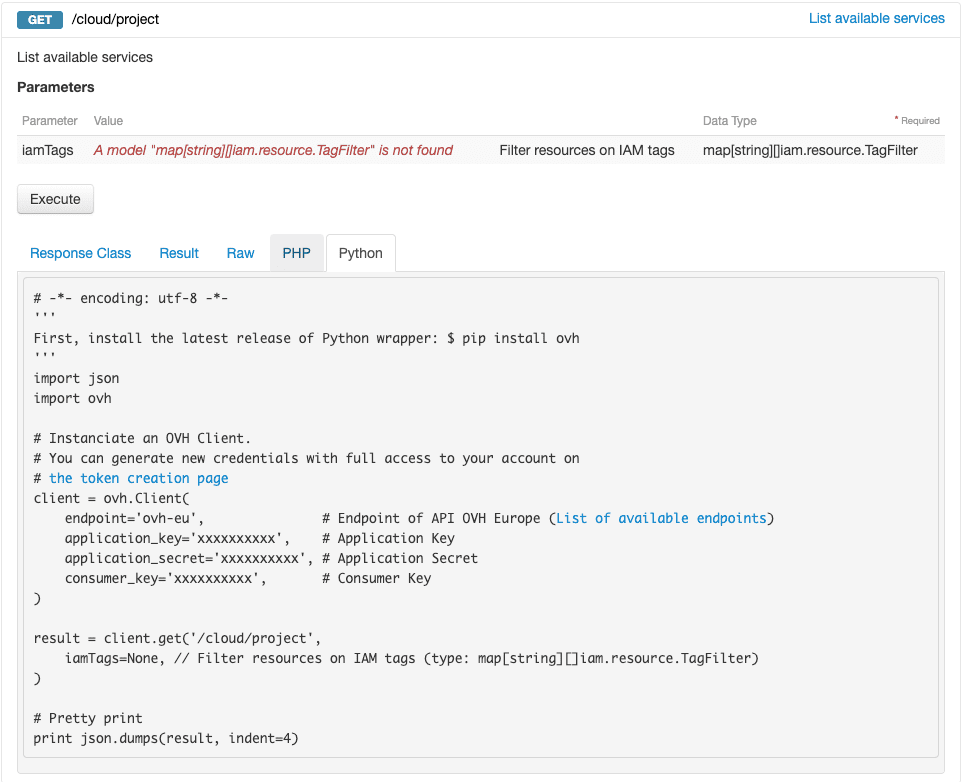963x782 pixels.
Task: Select the Python code tab
Action: click(x=361, y=253)
